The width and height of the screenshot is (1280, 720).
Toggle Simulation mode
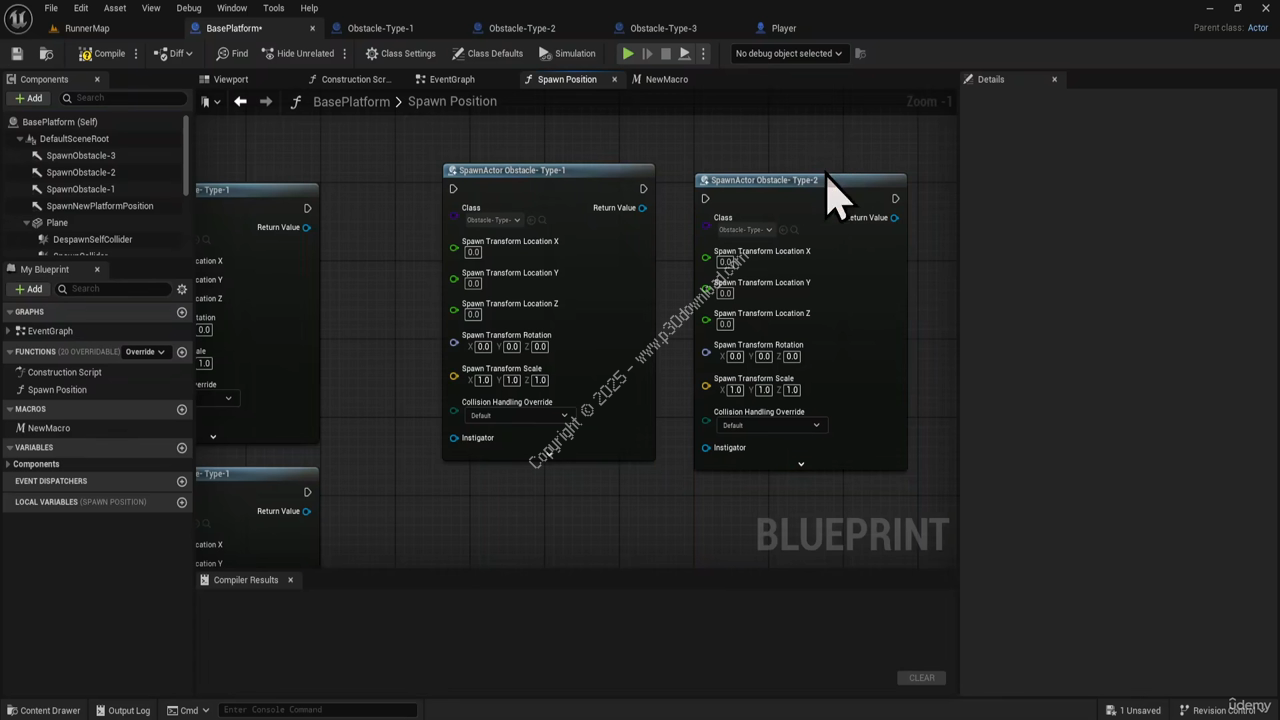566,53
